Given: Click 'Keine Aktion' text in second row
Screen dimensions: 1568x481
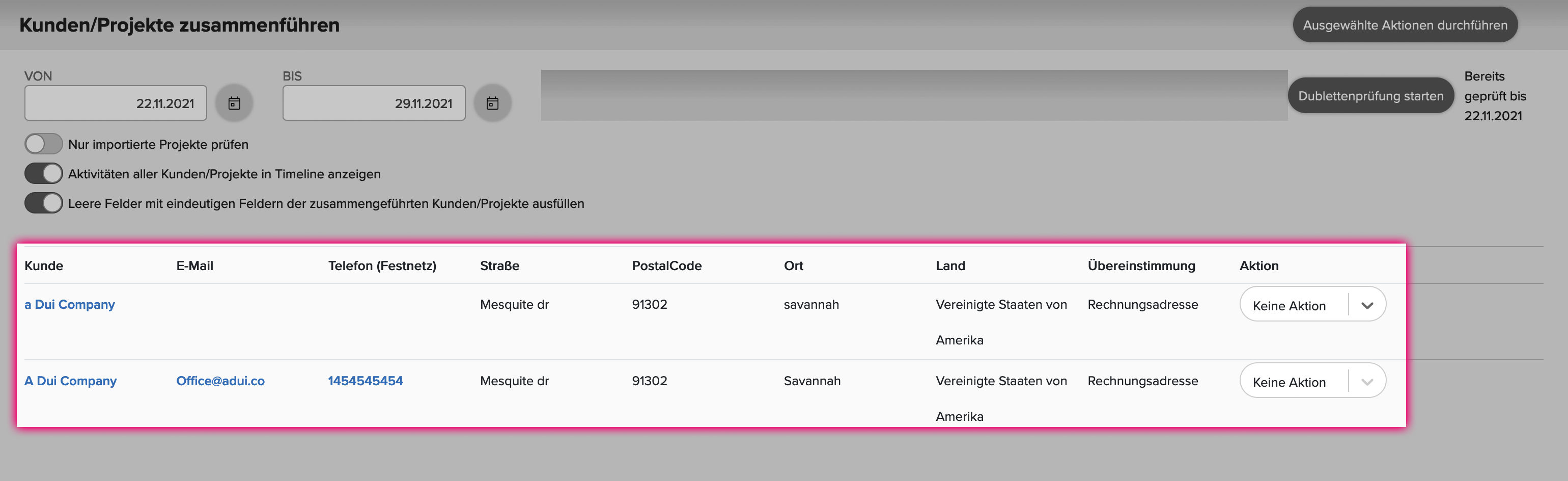Looking at the screenshot, I should click(x=1289, y=382).
